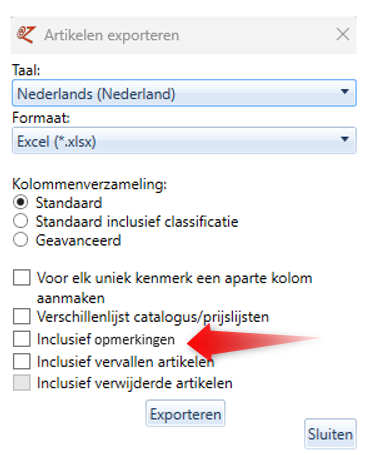368x455 pixels.
Task: Click the Formaat label text
Action: point(41,118)
